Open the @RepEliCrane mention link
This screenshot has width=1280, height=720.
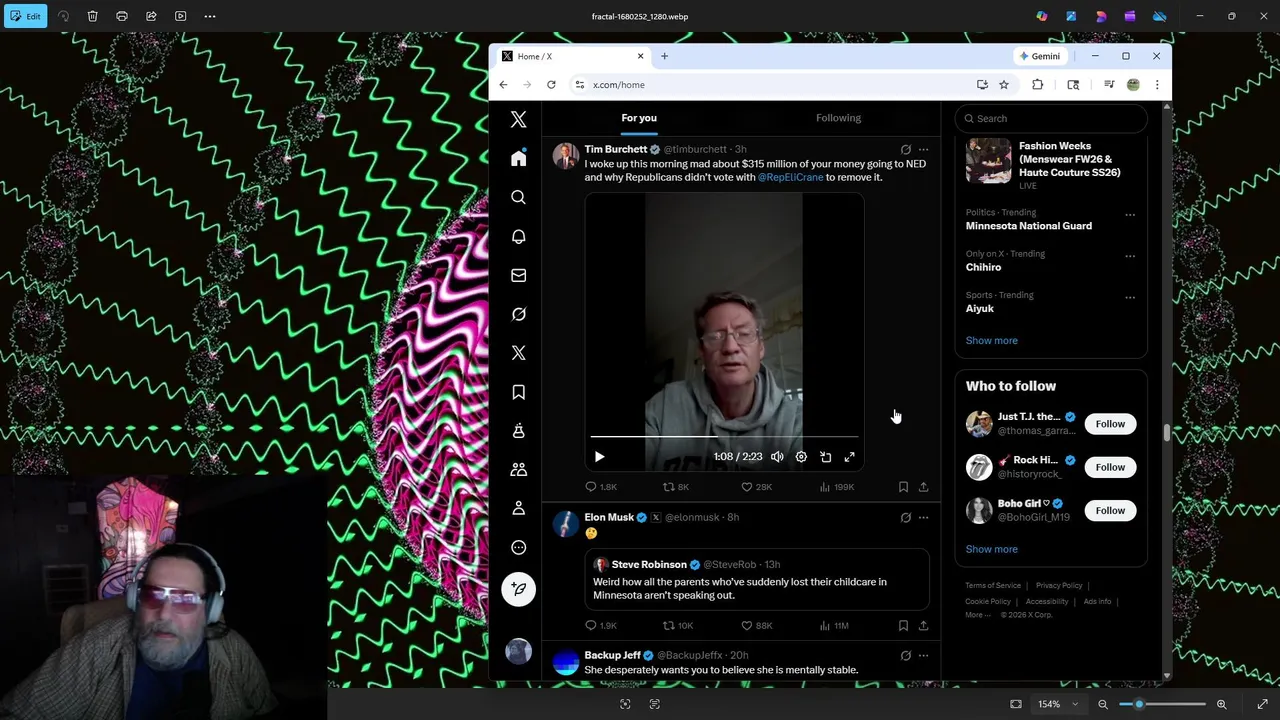pos(790,177)
